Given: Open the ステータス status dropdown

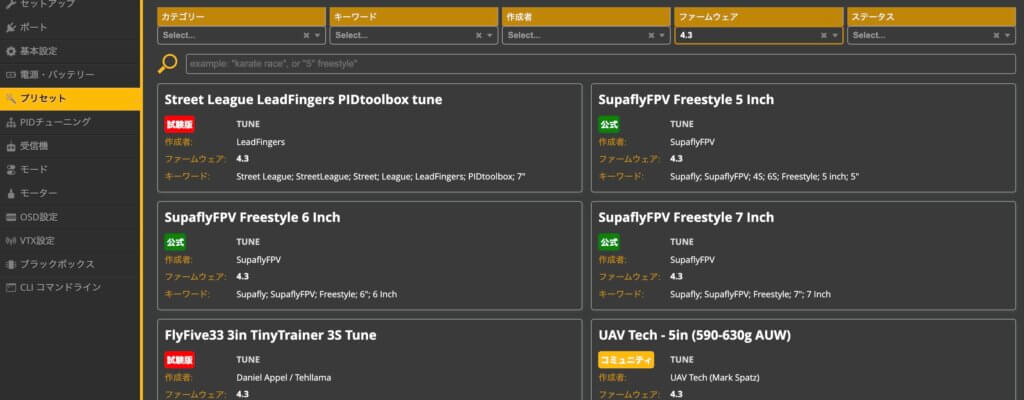Looking at the screenshot, I should coord(931,35).
